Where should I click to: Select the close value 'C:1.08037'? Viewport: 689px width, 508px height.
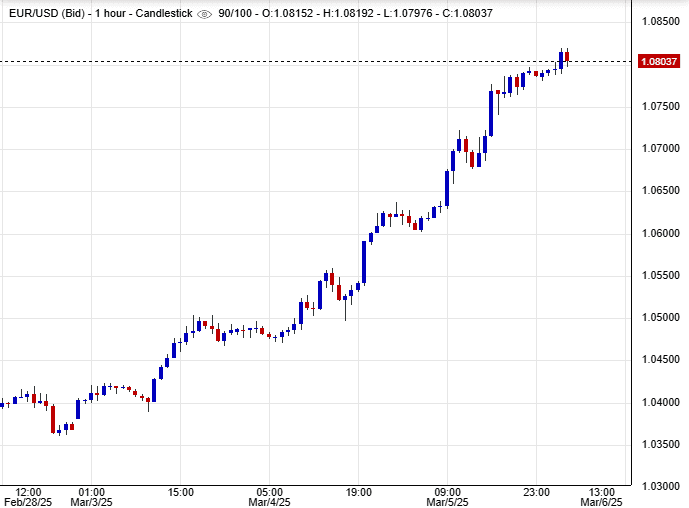pos(468,13)
